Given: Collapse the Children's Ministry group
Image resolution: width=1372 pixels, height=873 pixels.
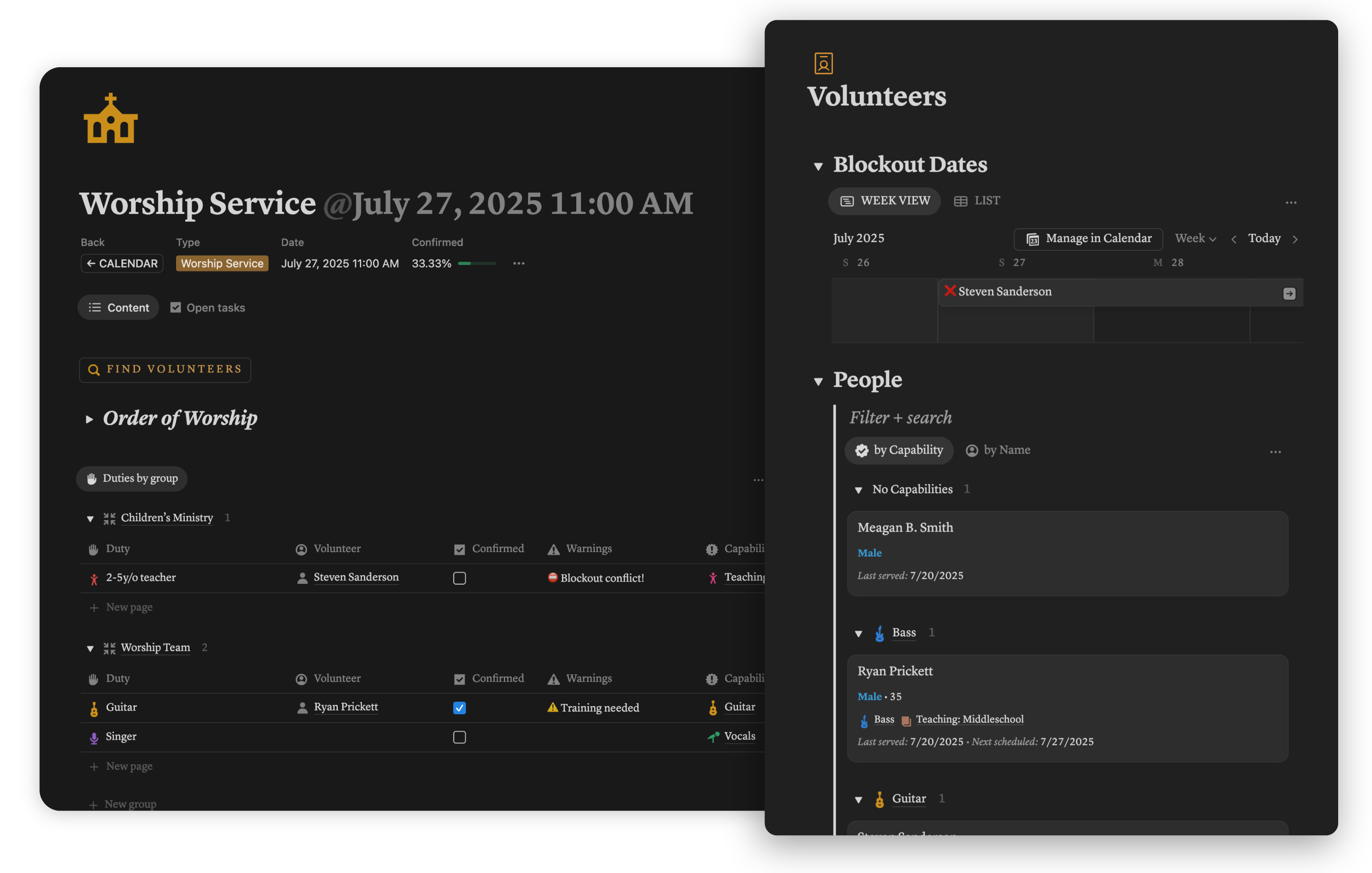Looking at the screenshot, I should (90, 519).
